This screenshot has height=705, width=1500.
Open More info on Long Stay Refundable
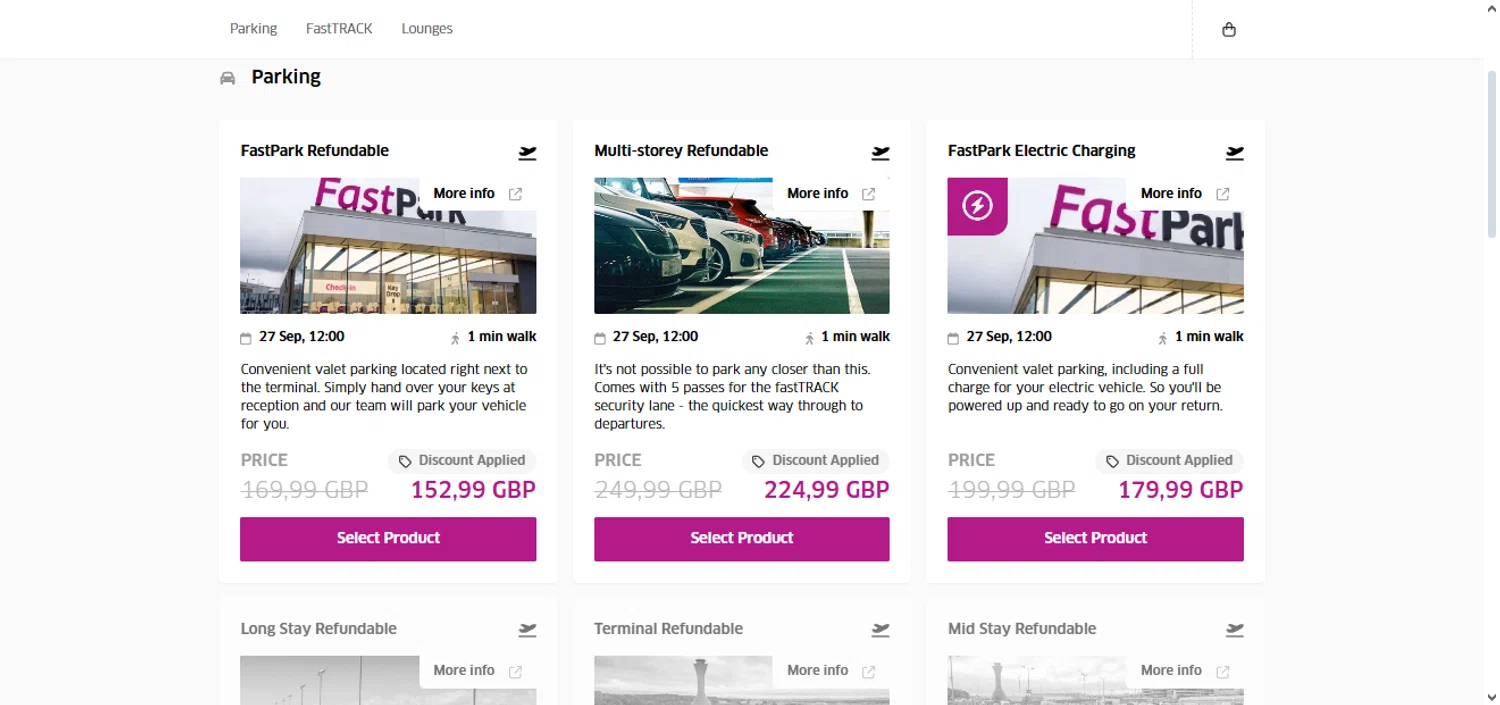(464, 670)
